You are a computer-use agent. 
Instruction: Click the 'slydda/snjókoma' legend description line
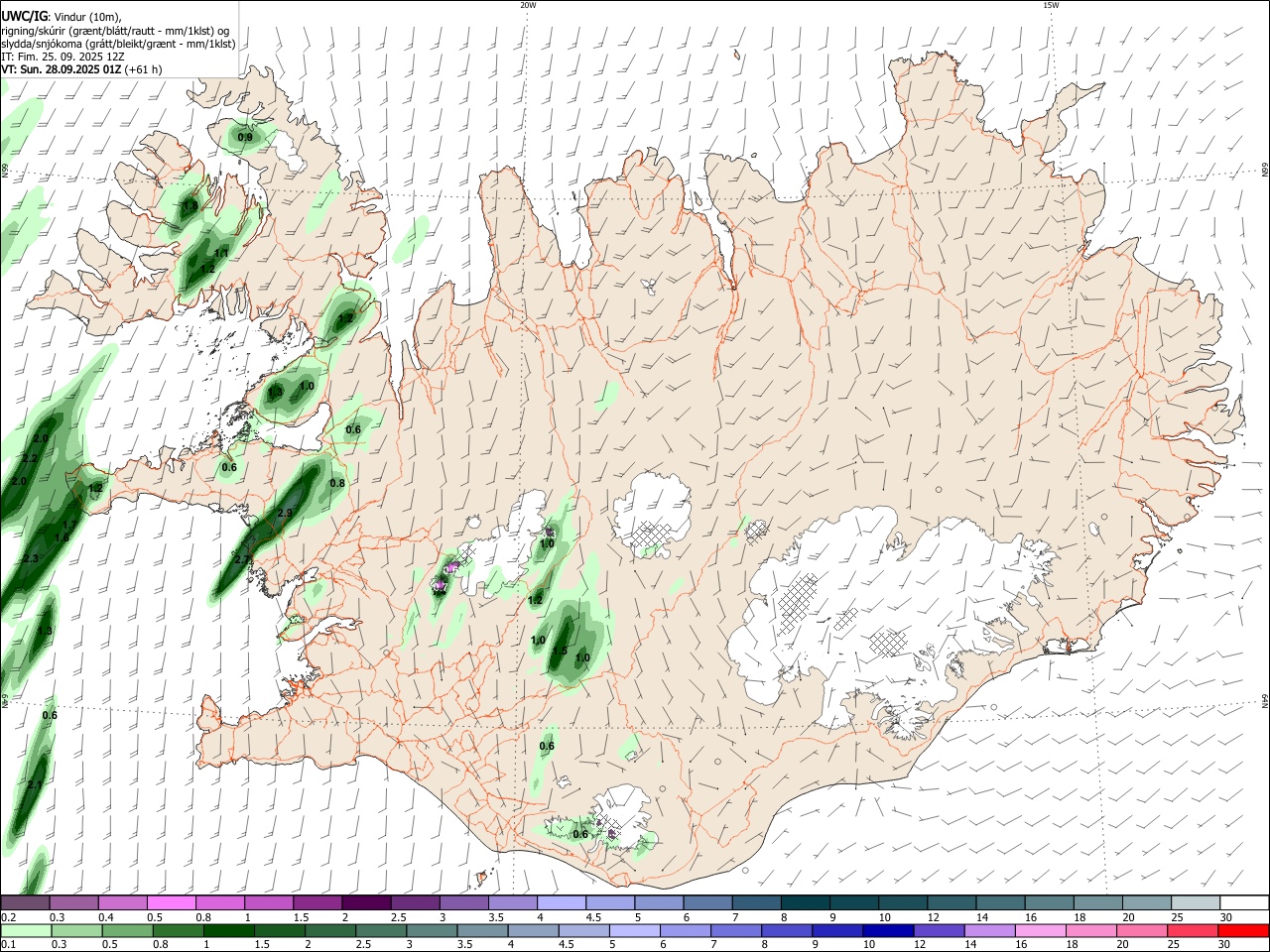click(x=118, y=44)
